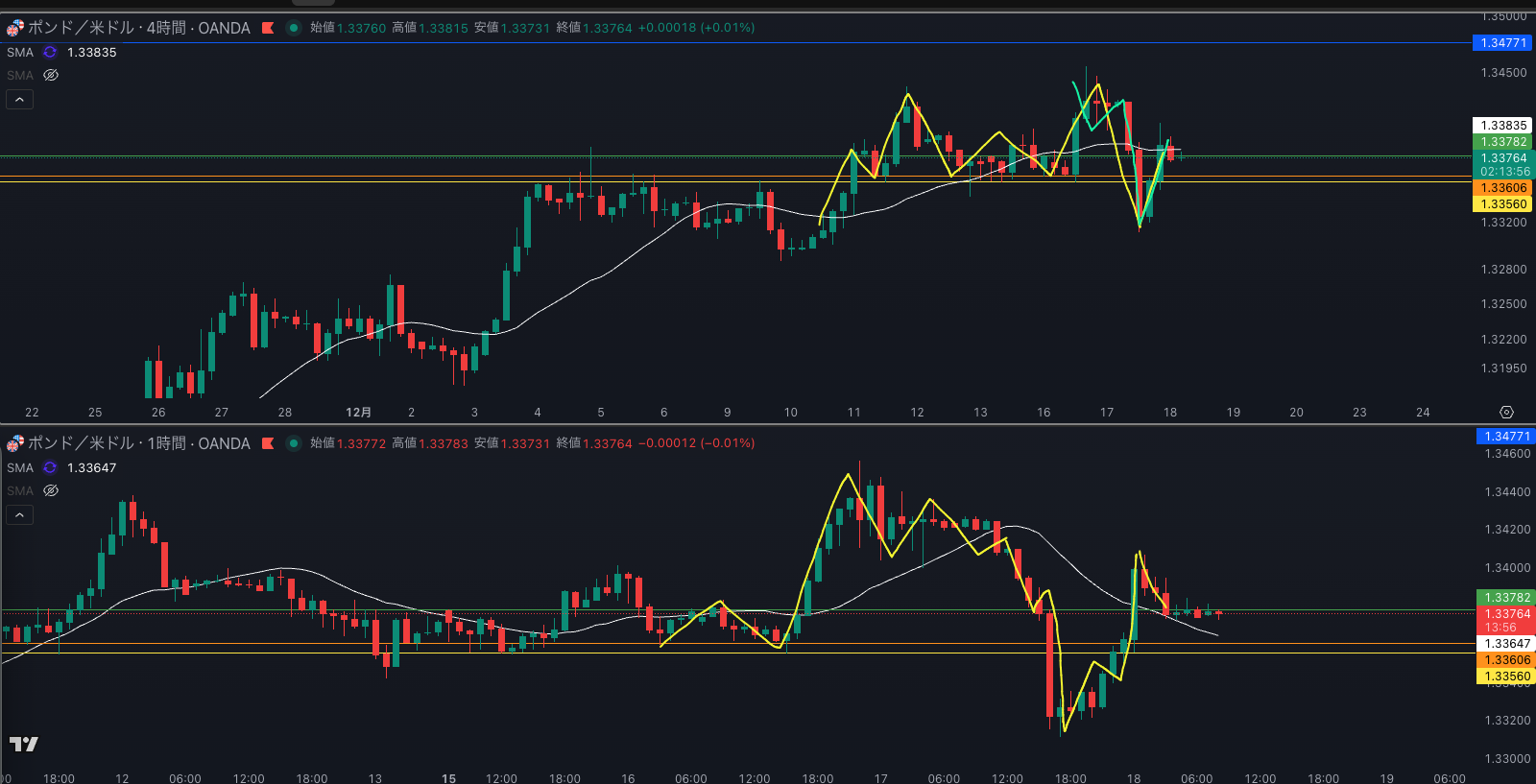The width and height of the screenshot is (1536, 784).
Task: Click the green market status dot on 1時間 chart
Action: tap(294, 443)
